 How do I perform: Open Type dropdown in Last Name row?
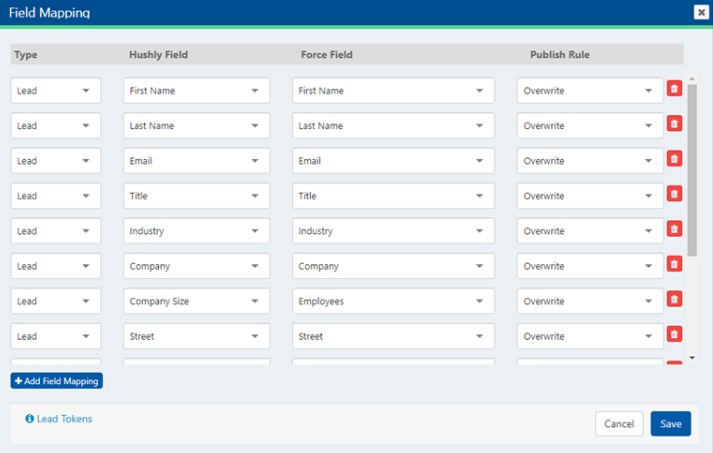tap(56, 126)
